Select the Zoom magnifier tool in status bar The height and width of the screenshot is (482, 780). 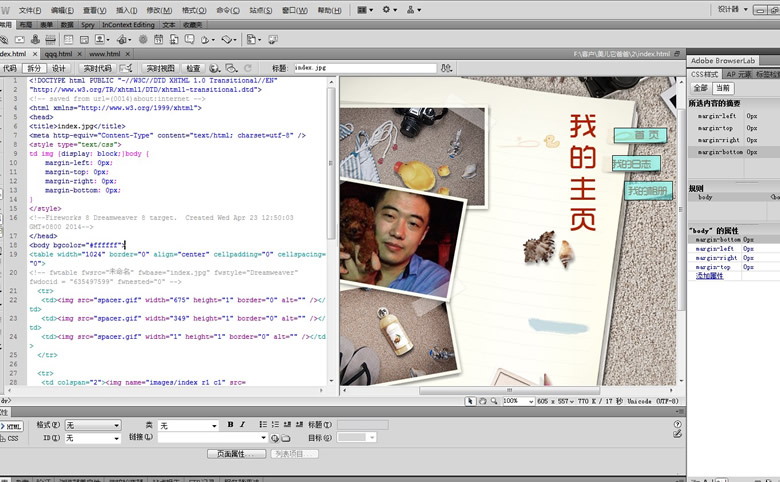tap(494, 401)
